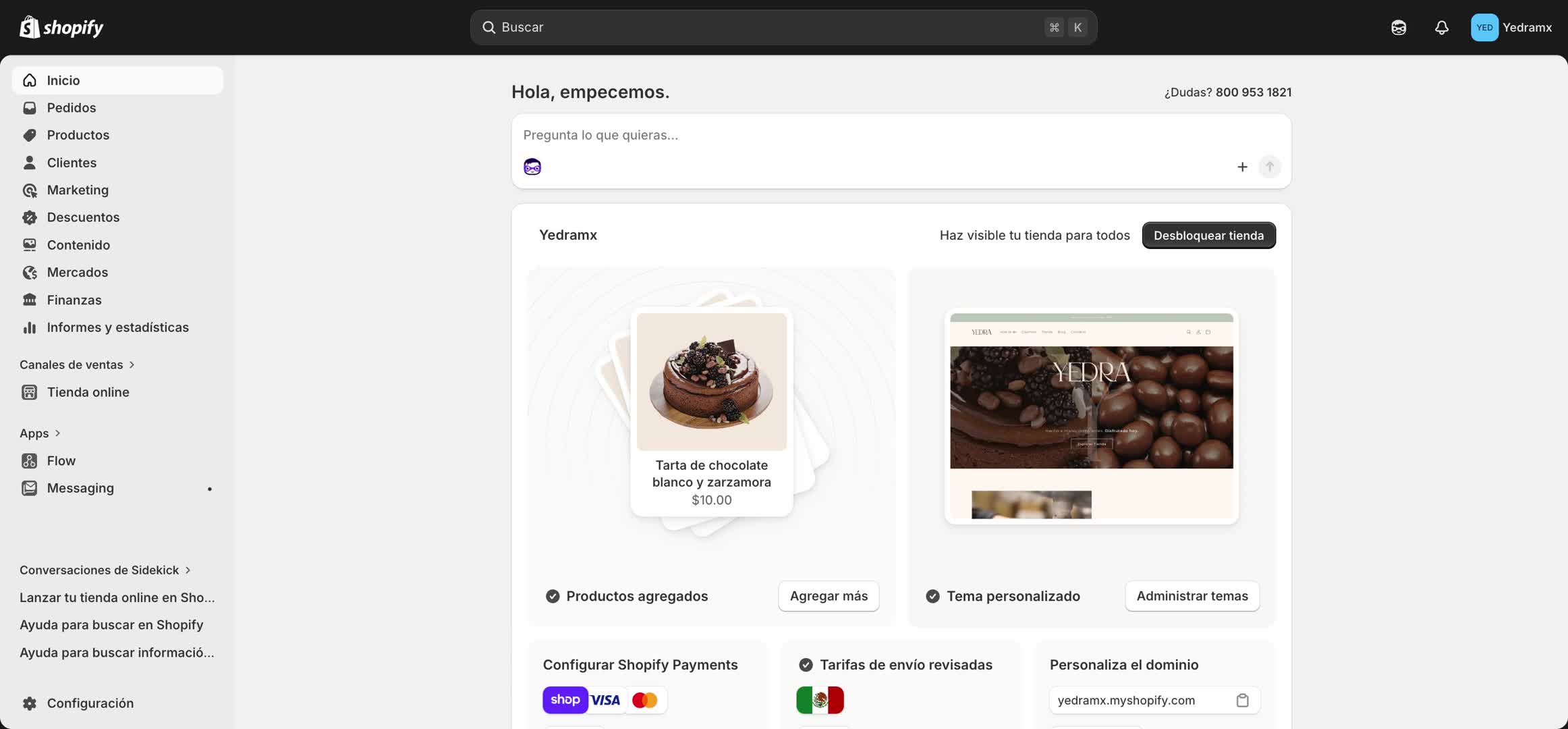Click the Tienda online store icon
Image resolution: width=1568 pixels, height=729 pixels.
point(30,392)
